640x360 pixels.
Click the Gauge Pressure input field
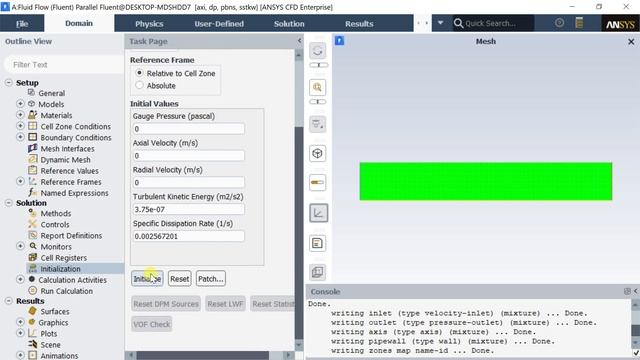[188, 129]
